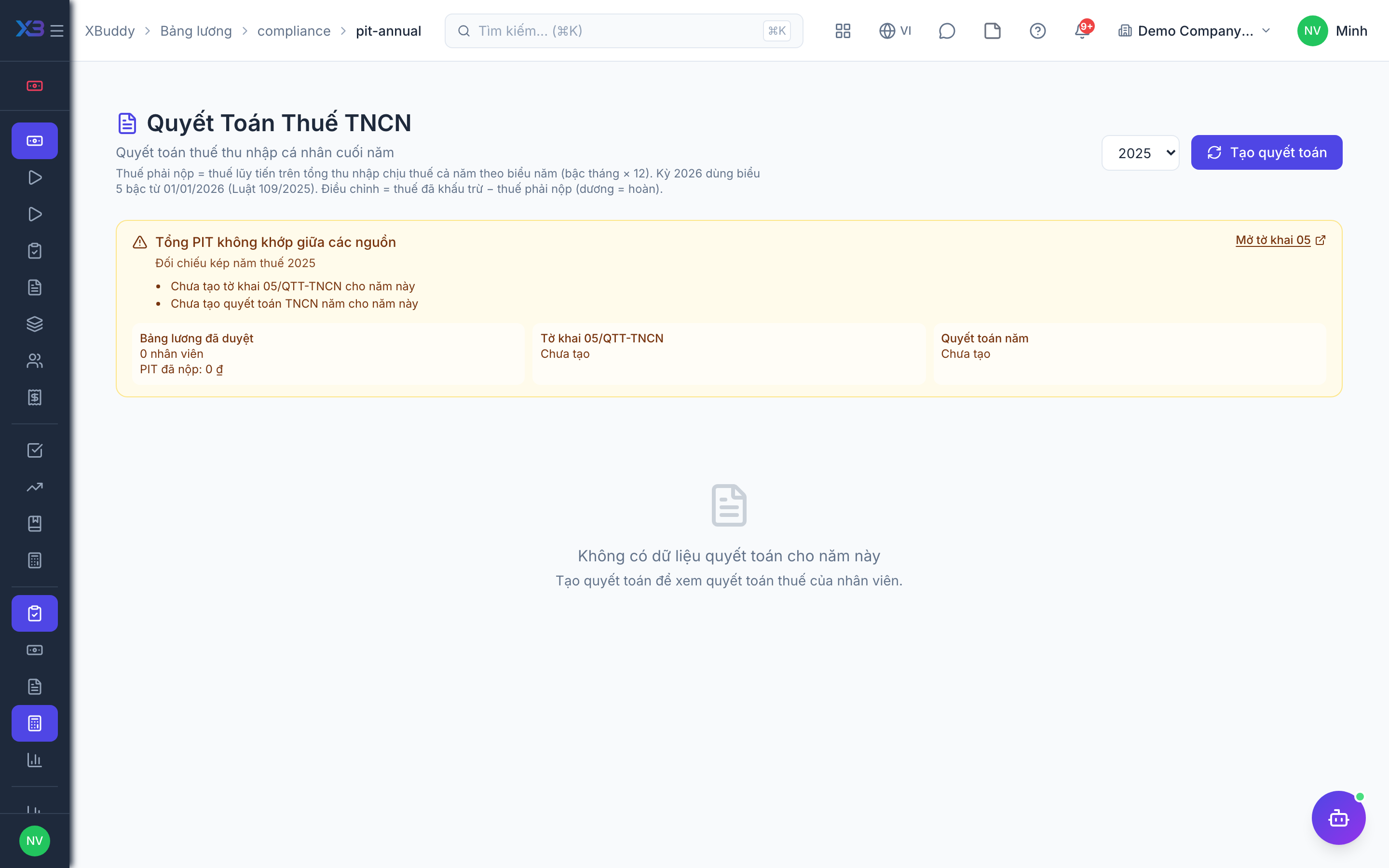Open the layers stack sidebar icon
The image size is (1389, 868).
tap(34, 324)
